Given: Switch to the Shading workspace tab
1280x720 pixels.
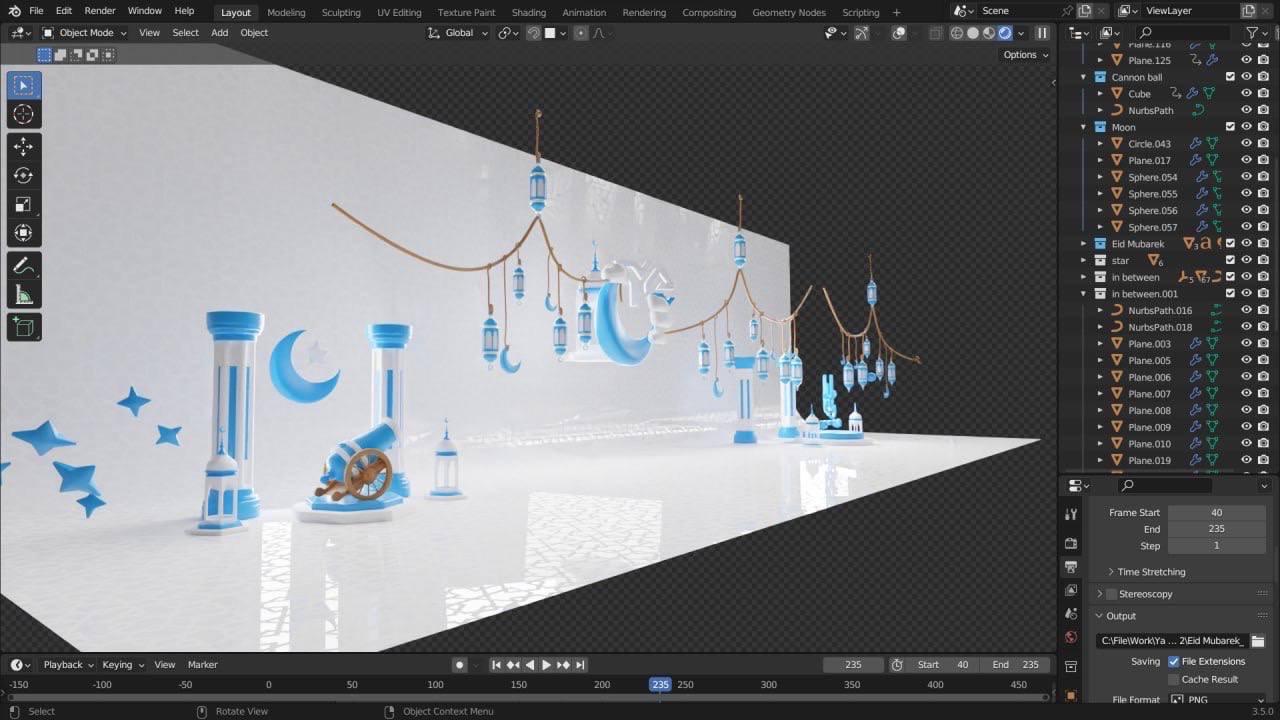Looking at the screenshot, I should coord(529,12).
